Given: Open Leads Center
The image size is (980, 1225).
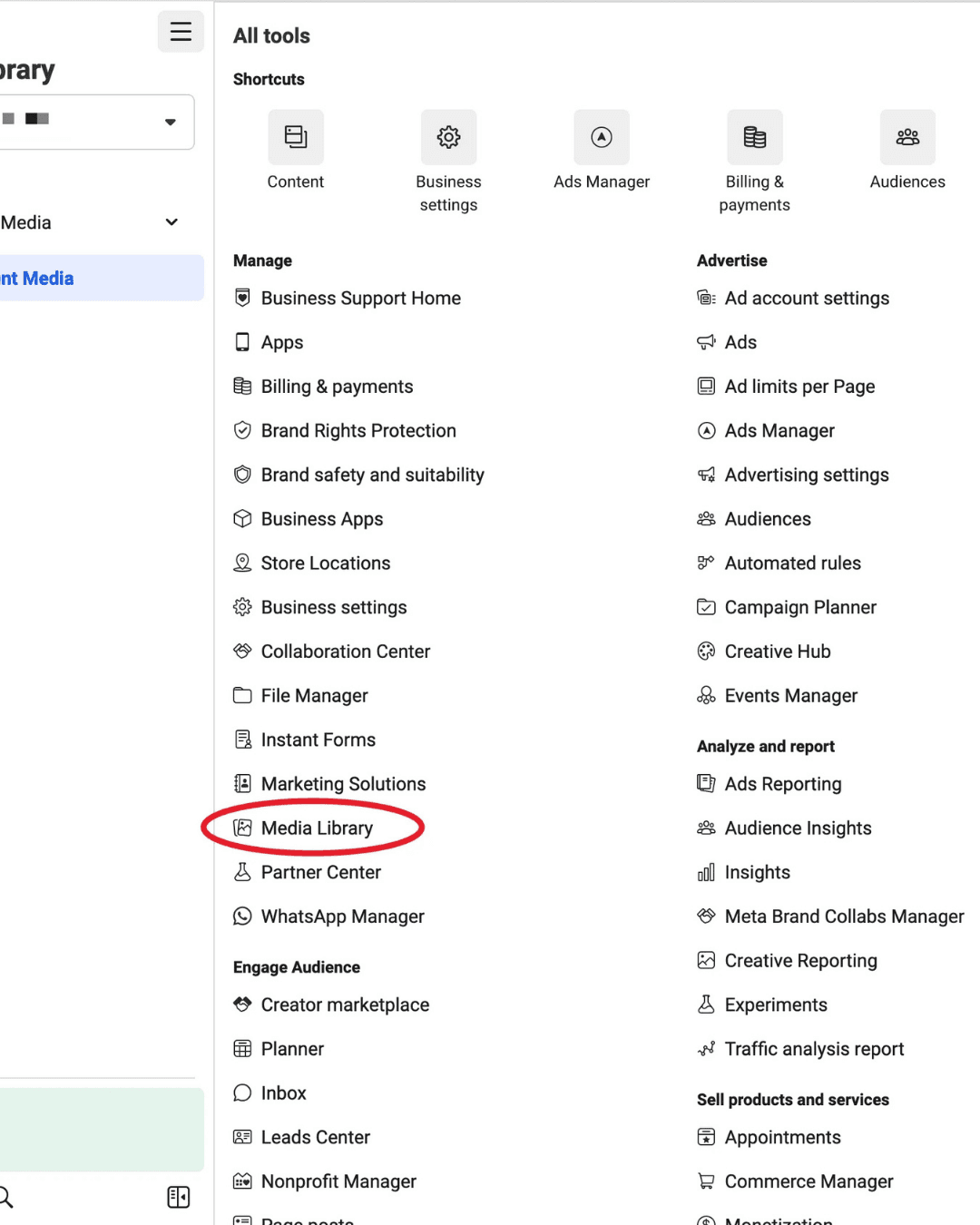Looking at the screenshot, I should point(316,1137).
